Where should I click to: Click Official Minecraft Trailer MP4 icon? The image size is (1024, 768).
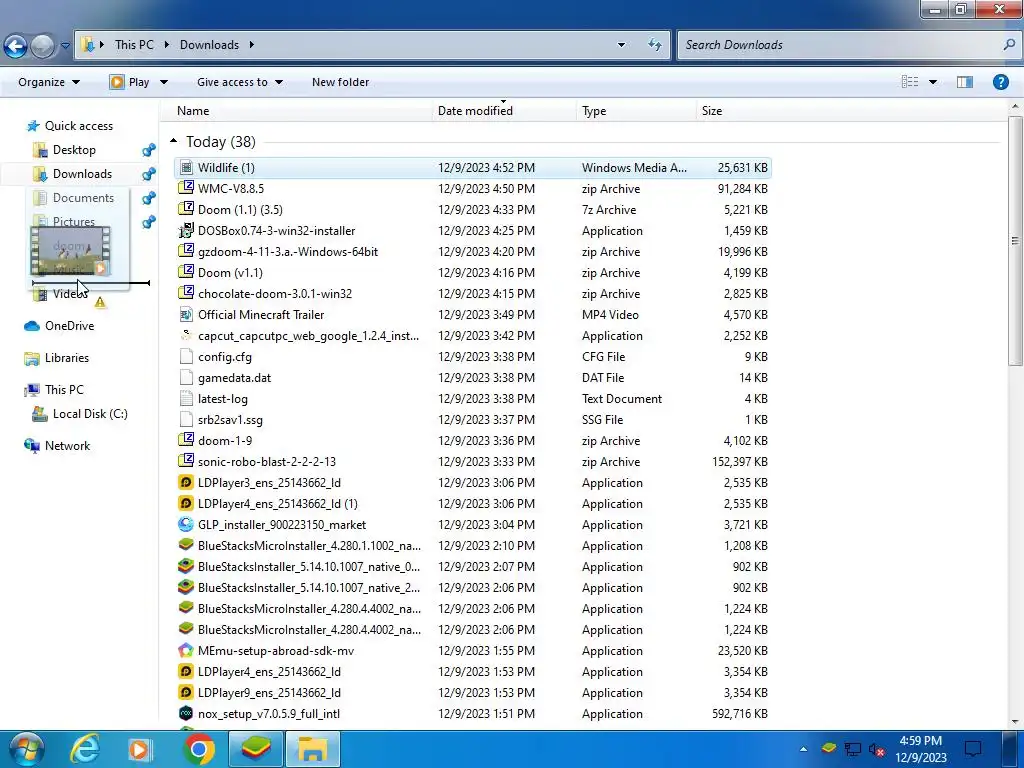coord(186,315)
